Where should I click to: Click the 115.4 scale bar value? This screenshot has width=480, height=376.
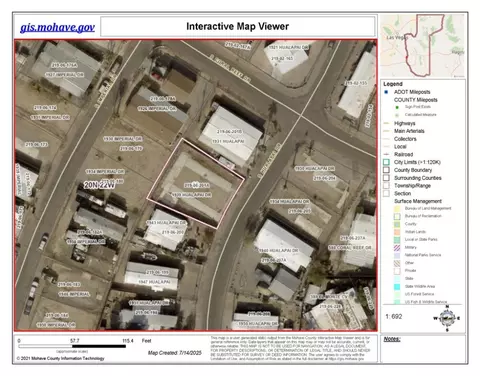coord(128,341)
